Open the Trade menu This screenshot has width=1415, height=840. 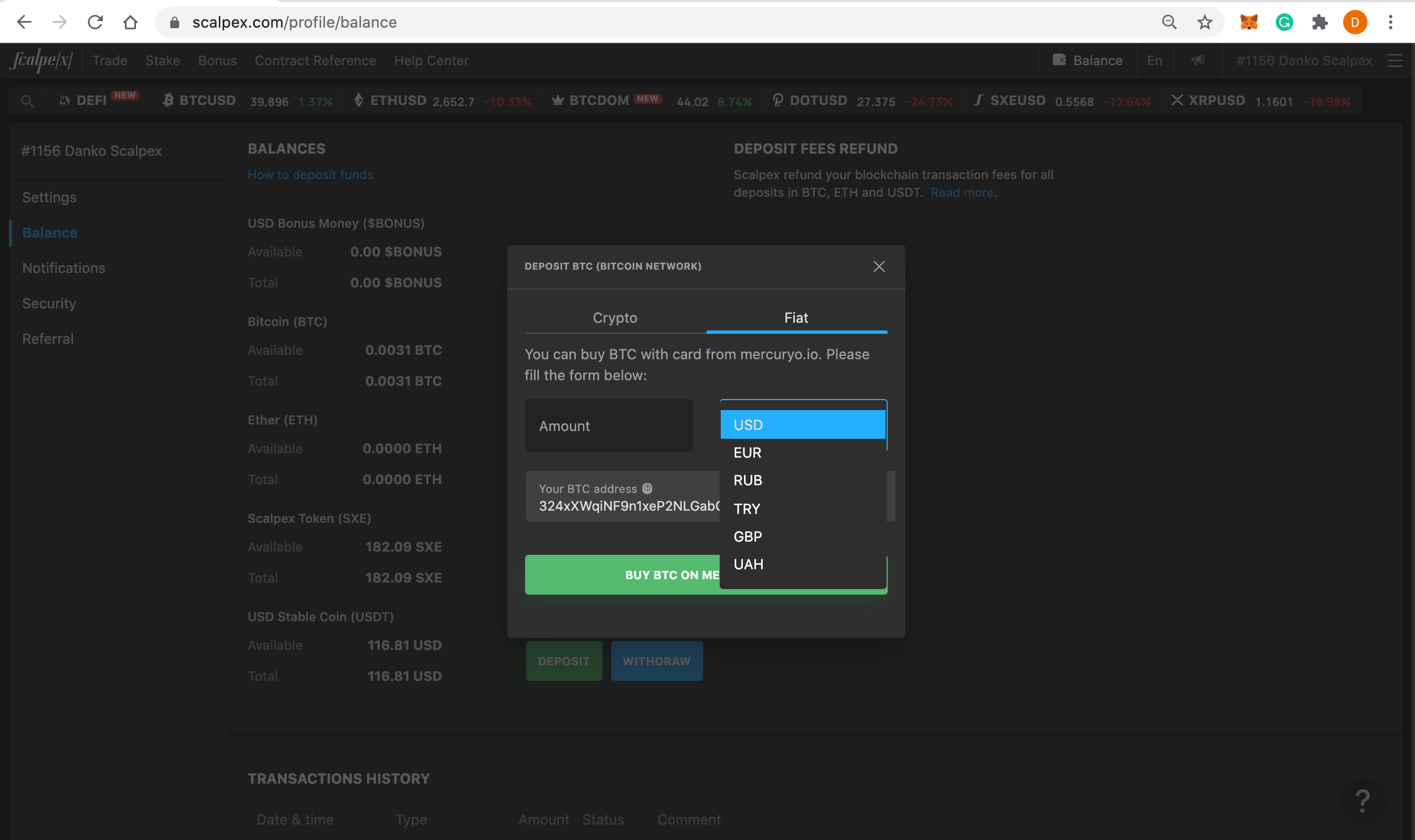click(110, 61)
